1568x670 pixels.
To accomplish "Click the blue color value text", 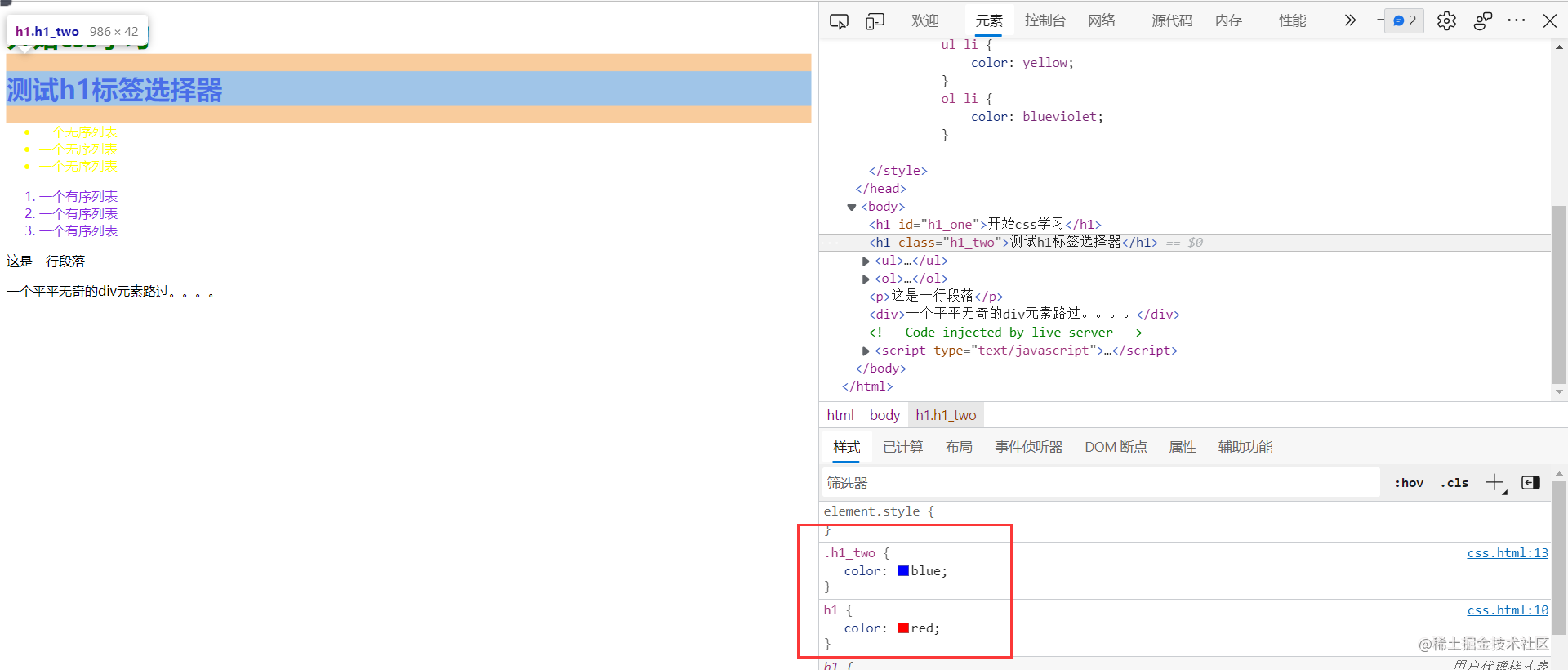I will [927, 571].
